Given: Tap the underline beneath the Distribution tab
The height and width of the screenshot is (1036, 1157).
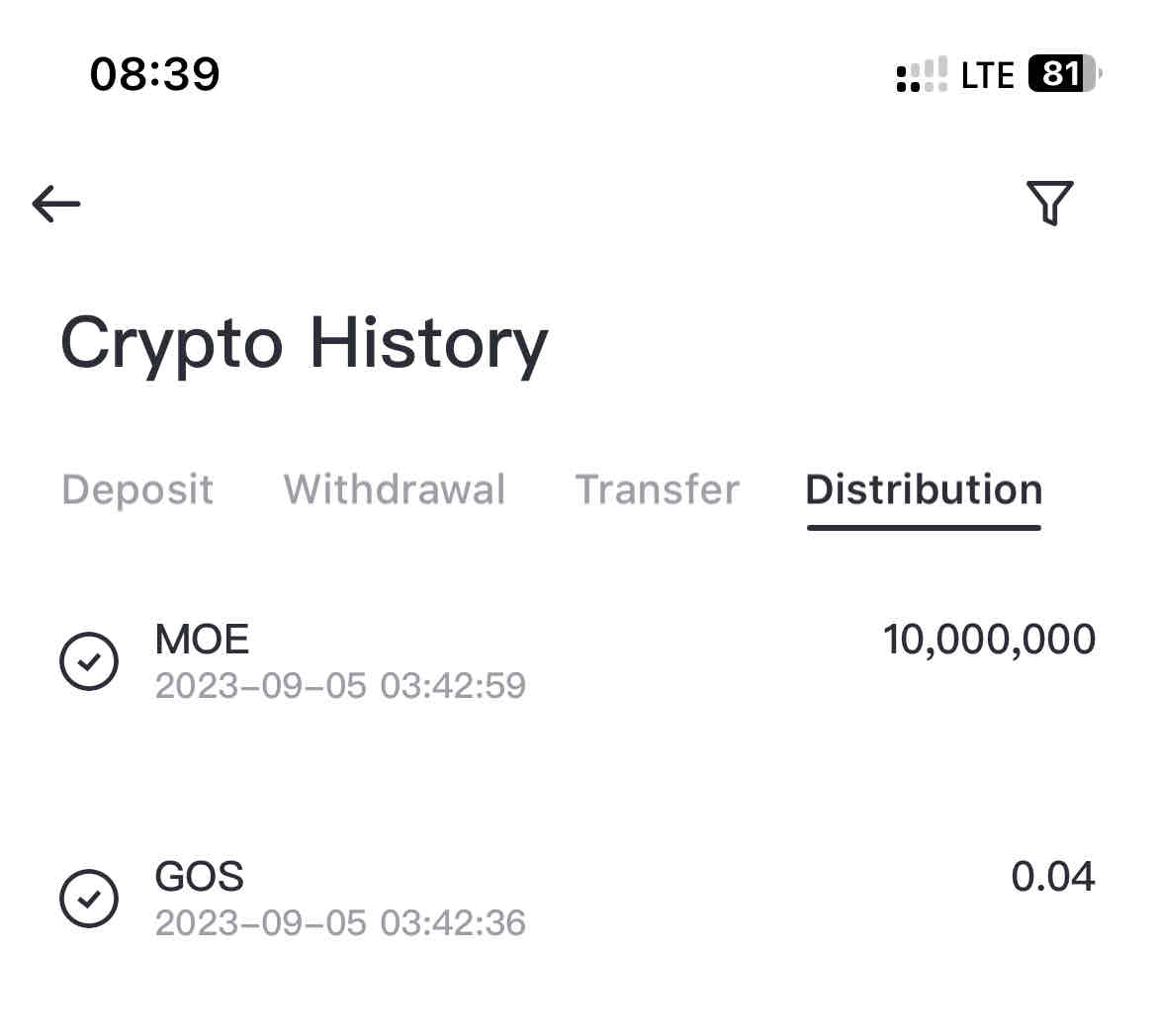Looking at the screenshot, I should 924,527.
